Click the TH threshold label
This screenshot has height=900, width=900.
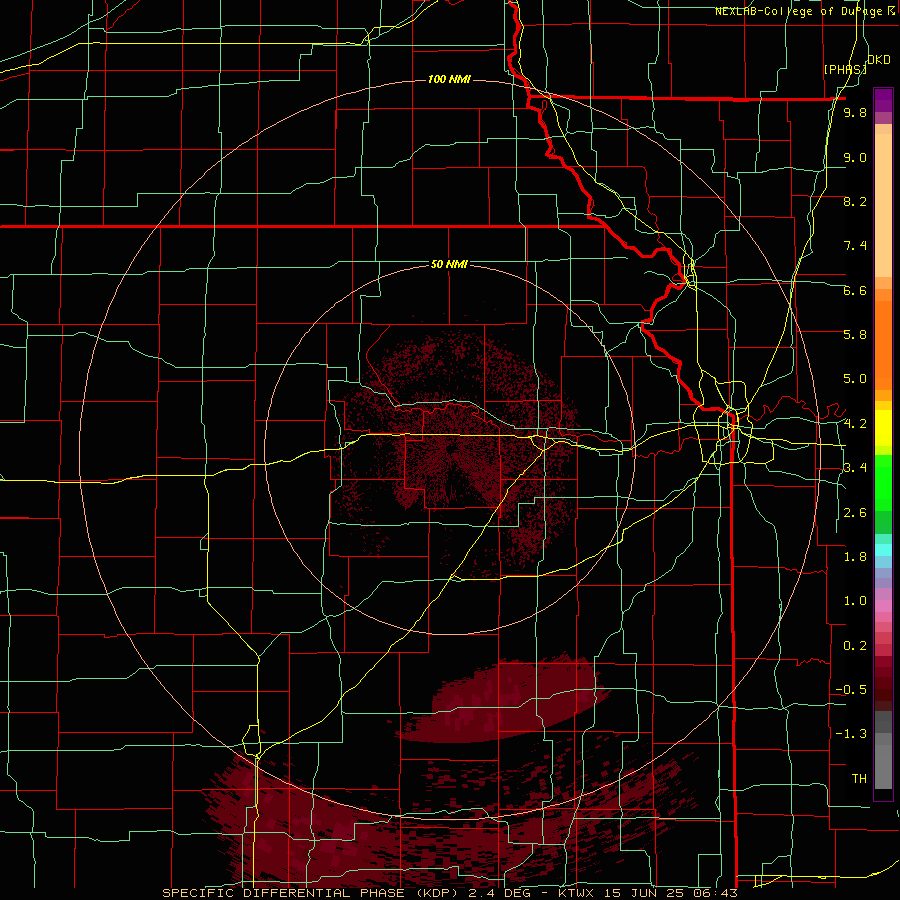click(859, 778)
